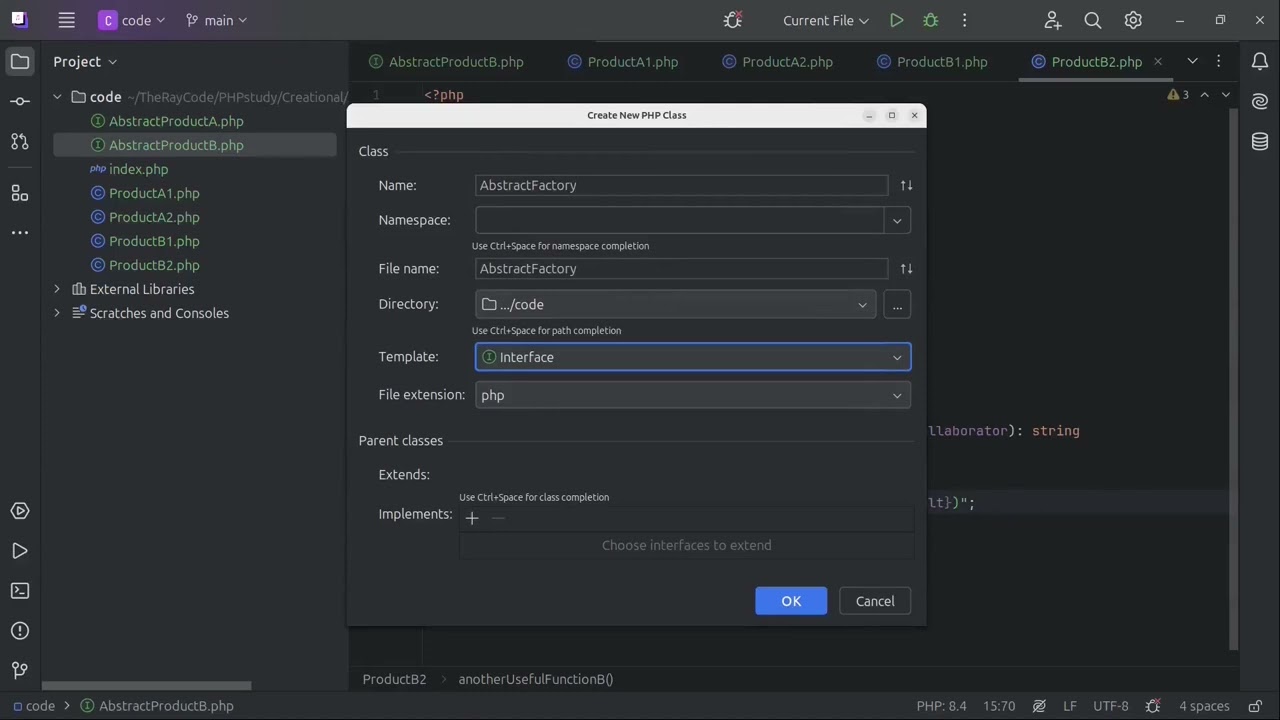The width and height of the screenshot is (1280, 720).
Task: Add an interface with plus icon
Action: click(x=472, y=518)
